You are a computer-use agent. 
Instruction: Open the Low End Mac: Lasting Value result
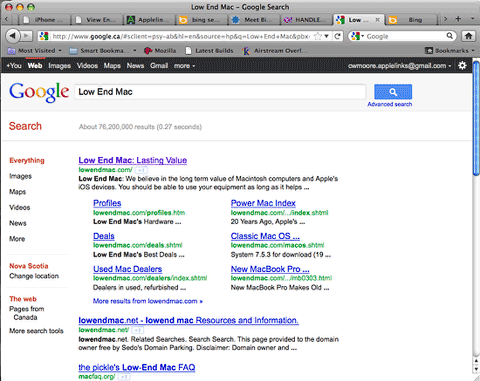click(x=133, y=160)
